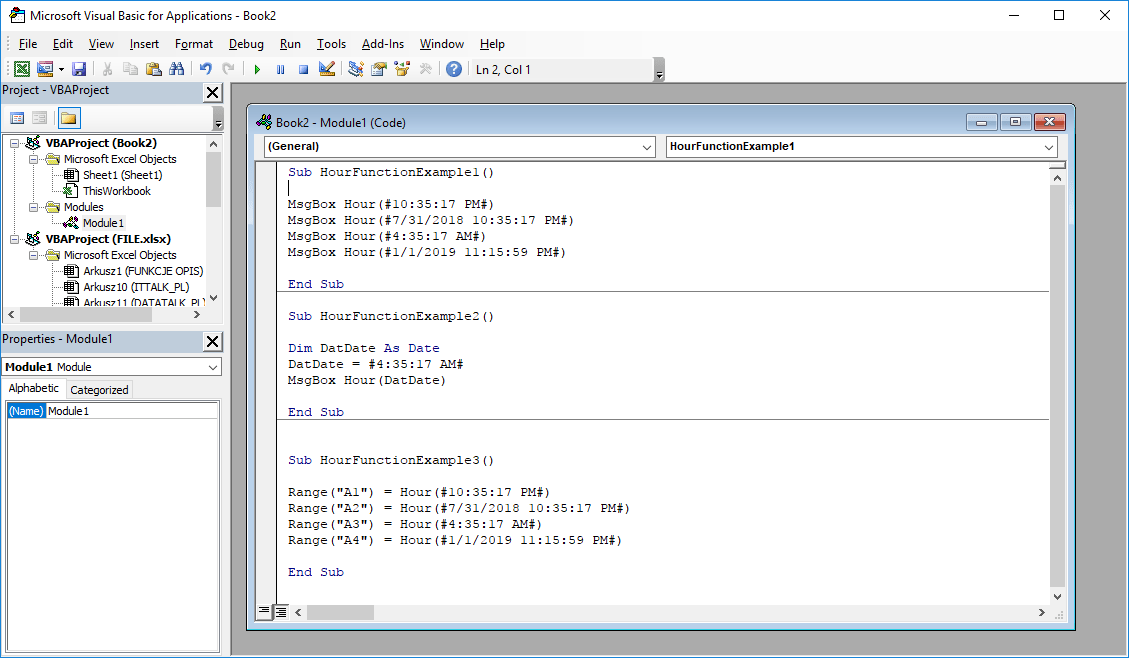Open the (General) object dropdown
The height and width of the screenshot is (658, 1129).
(x=647, y=147)
